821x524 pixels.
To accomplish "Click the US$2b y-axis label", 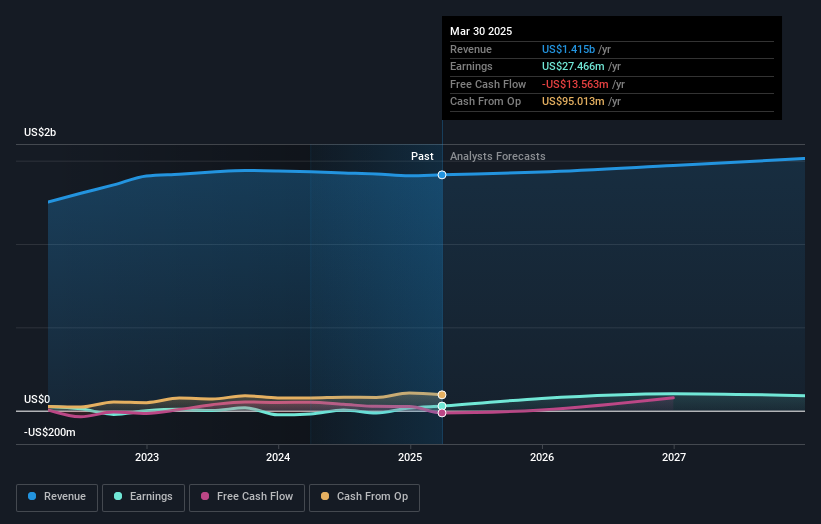I will [x=40, y=132].
